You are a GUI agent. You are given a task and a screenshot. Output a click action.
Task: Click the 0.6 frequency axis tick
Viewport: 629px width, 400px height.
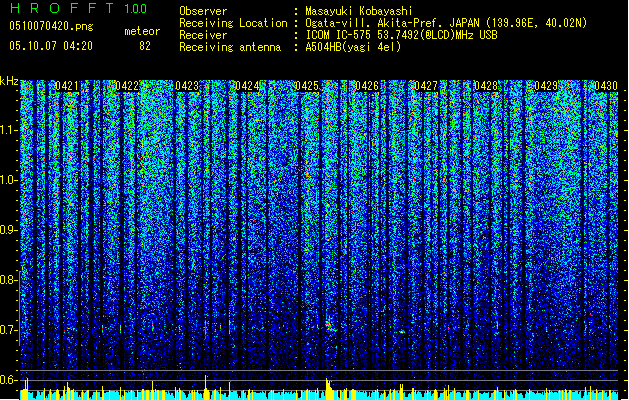9,380
